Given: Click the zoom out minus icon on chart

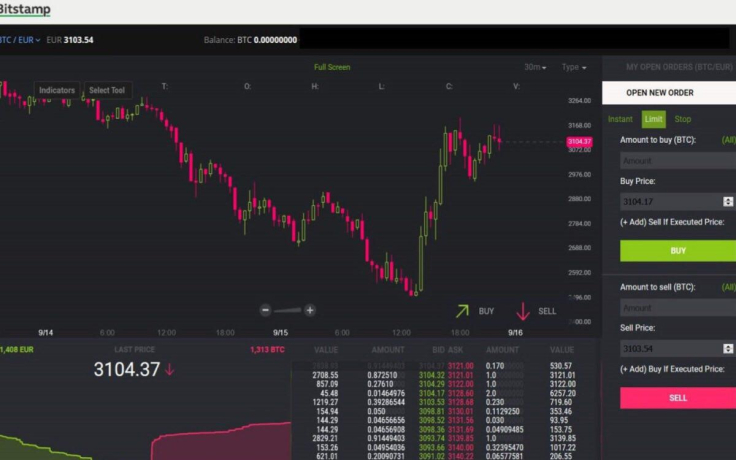Looking at the screenshot, I should click(265, 310).
